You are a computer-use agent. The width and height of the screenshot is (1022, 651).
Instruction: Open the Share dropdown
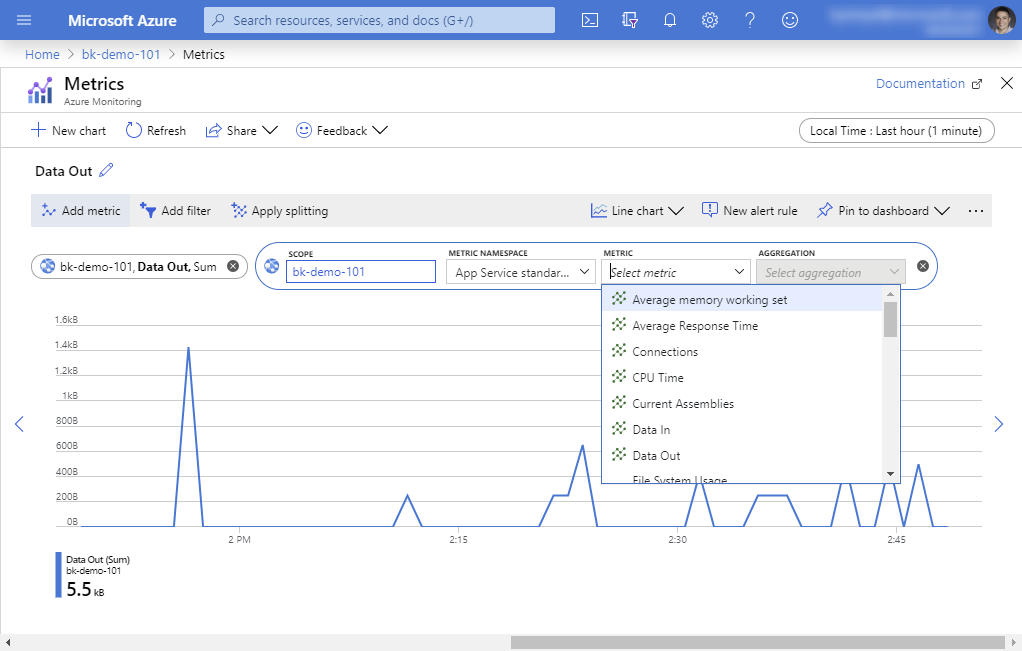pos(241,130)
